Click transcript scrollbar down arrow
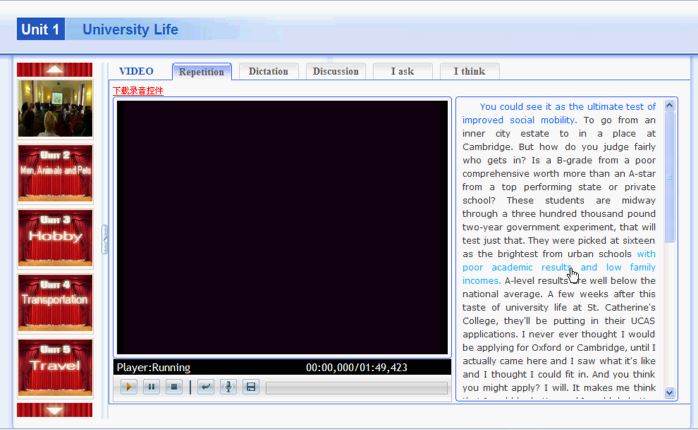This screenshot has height=430, width=698. tap(669, 393)
